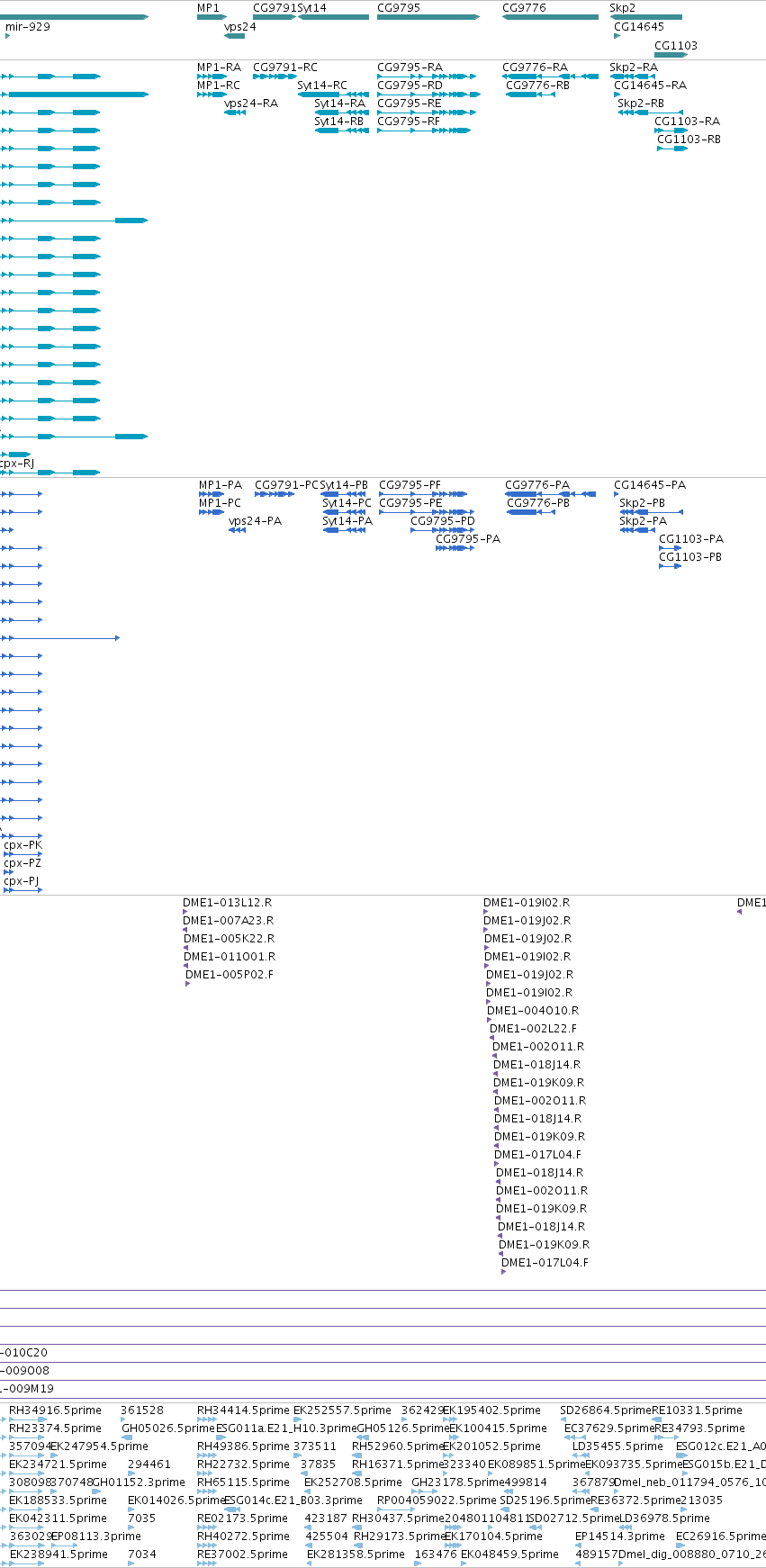Open the LD35455.5prime EST label
The image size is (766, 1568).
tap(617, 1446)
